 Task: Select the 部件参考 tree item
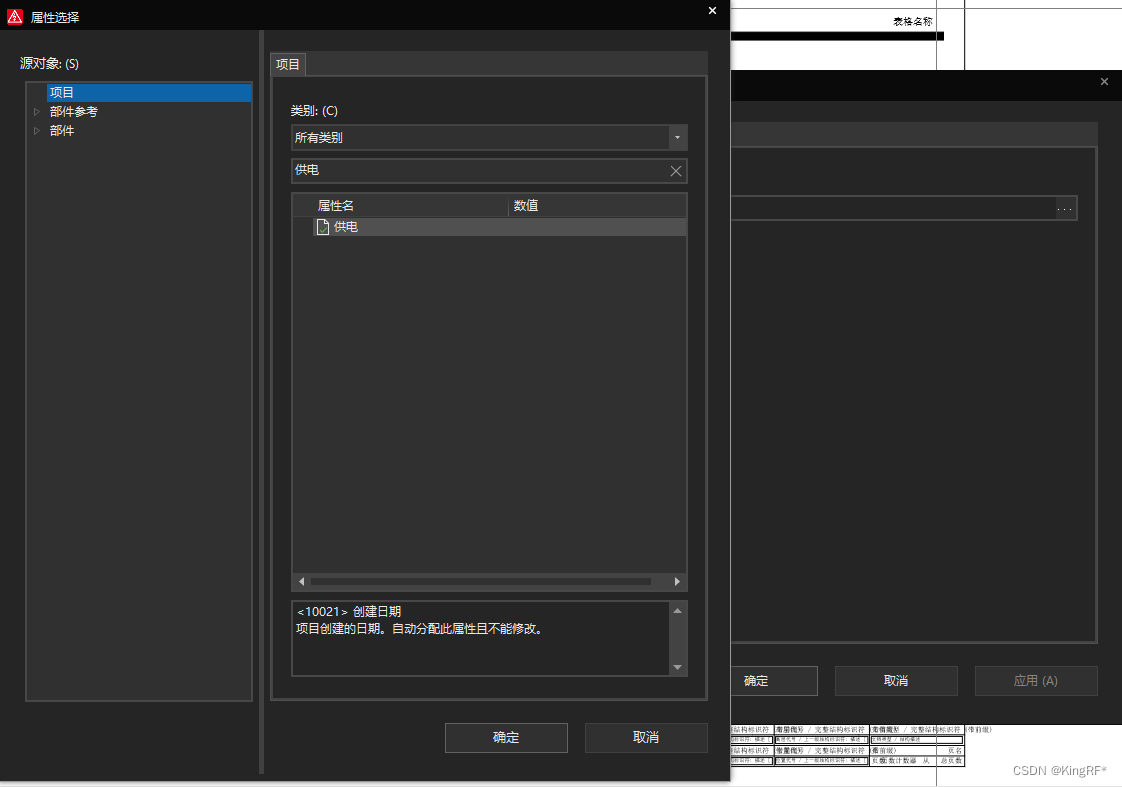pyautogui.click(x=74, y=112)
